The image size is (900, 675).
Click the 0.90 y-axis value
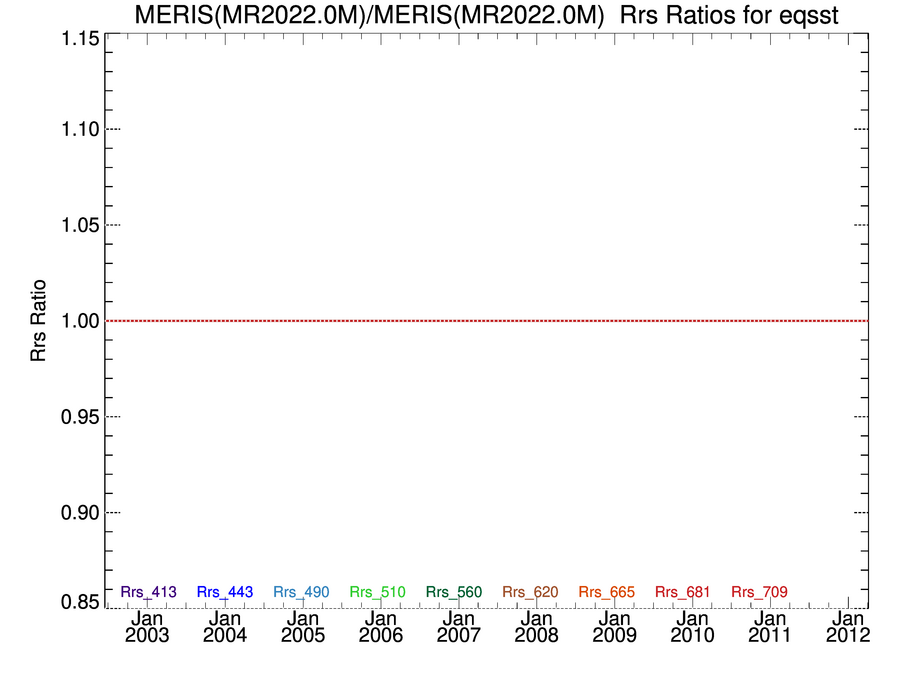(80, 513)
